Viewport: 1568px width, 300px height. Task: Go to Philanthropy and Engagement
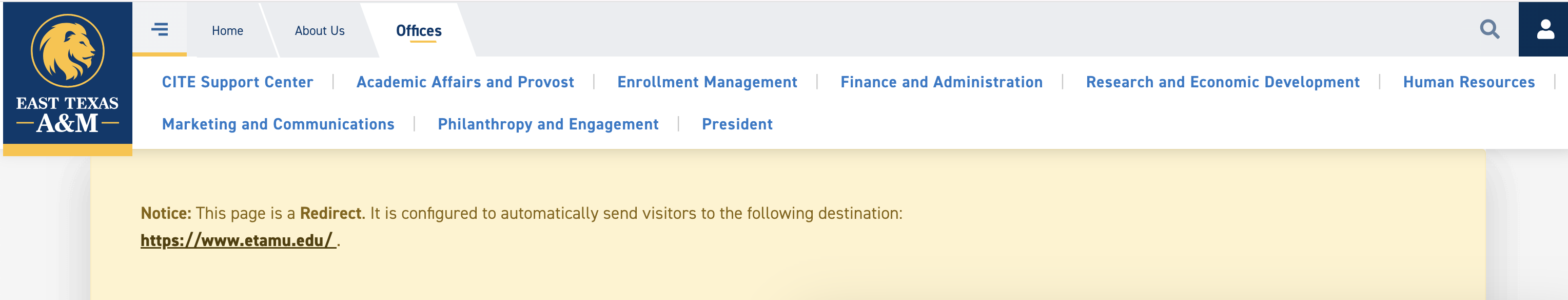pyautogui.click(x=548, y=124)
